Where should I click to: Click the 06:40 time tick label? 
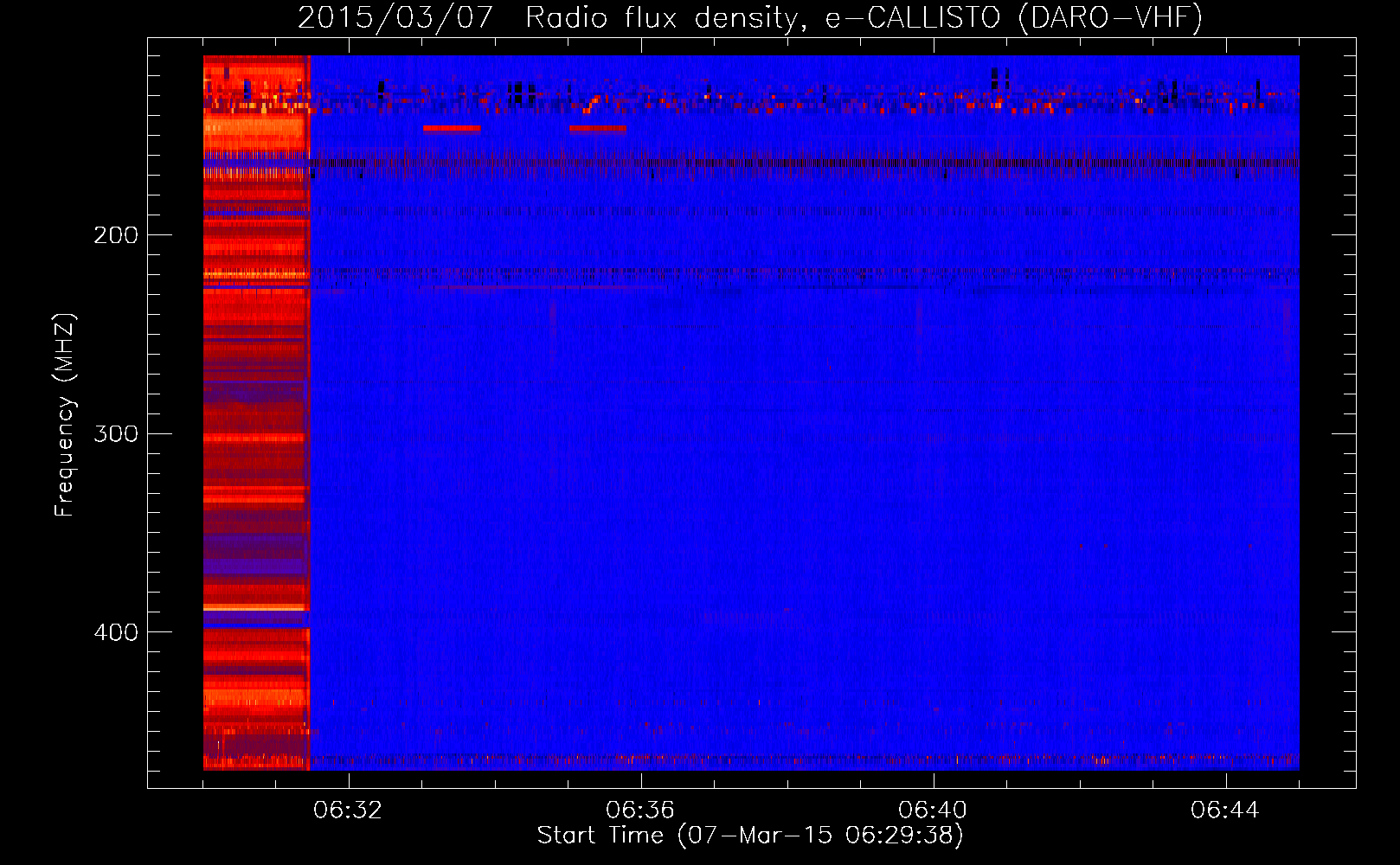point(933,811)
